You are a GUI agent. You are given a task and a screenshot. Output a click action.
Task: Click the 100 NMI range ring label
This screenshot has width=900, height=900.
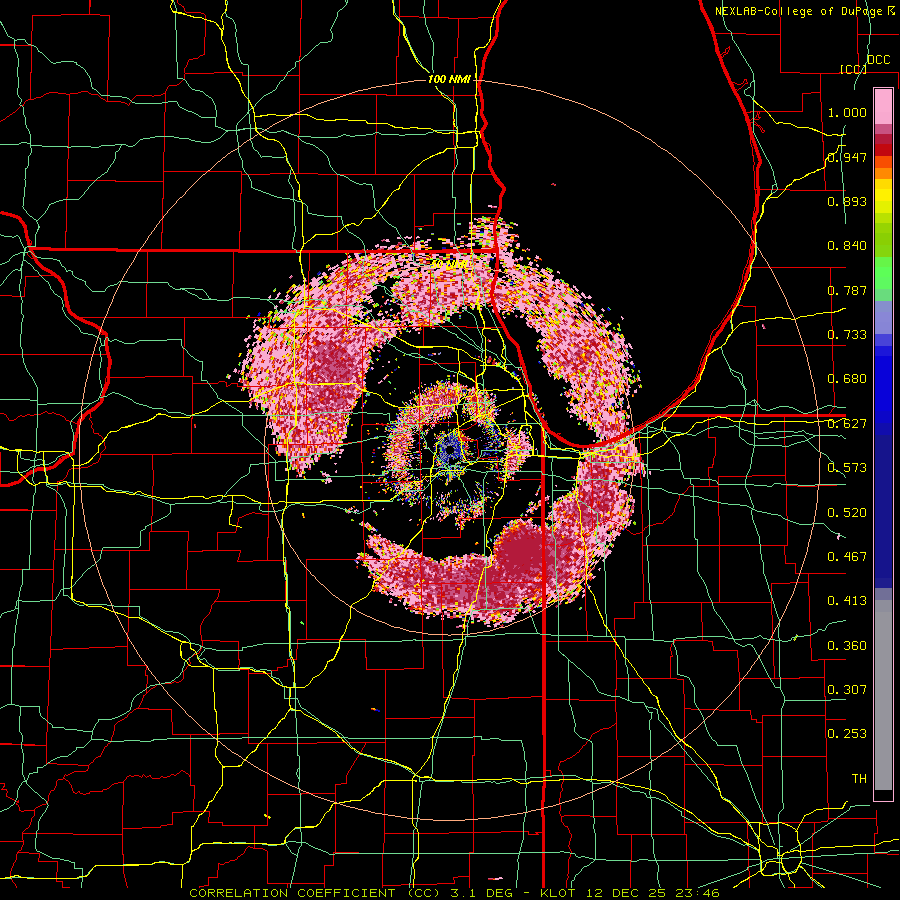449,79
